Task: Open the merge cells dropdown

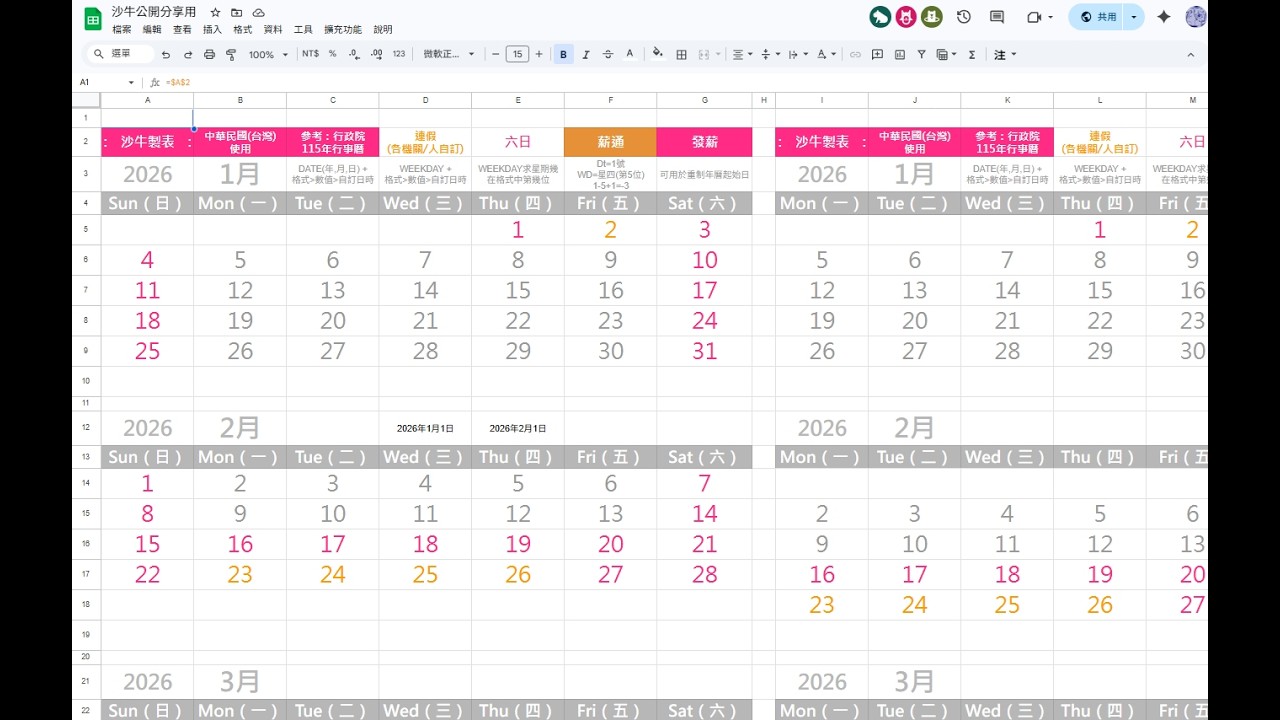Action: pyautogui.click(x=716, y=54)
